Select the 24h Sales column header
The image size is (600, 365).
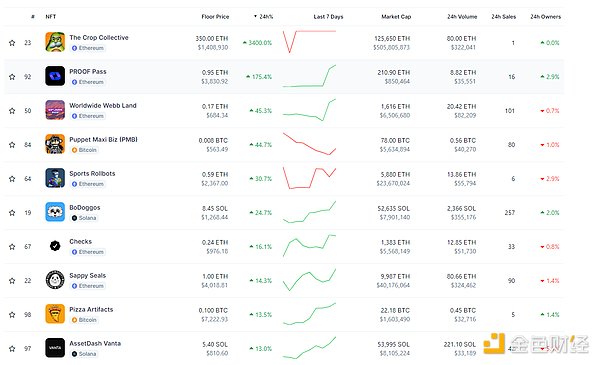tap(504, 16)
